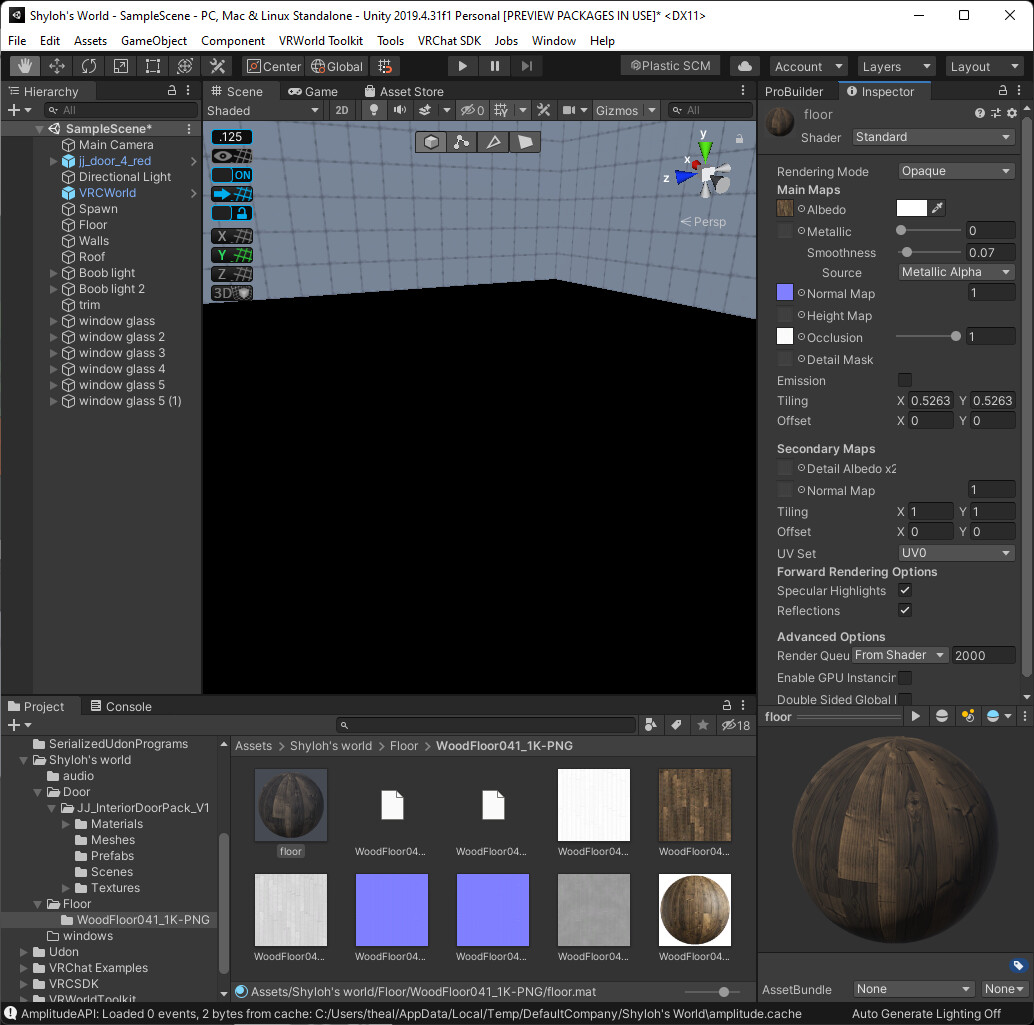Open the VRChat SDK menu
Screen dimensions: 1034x1025
[449, 41]
